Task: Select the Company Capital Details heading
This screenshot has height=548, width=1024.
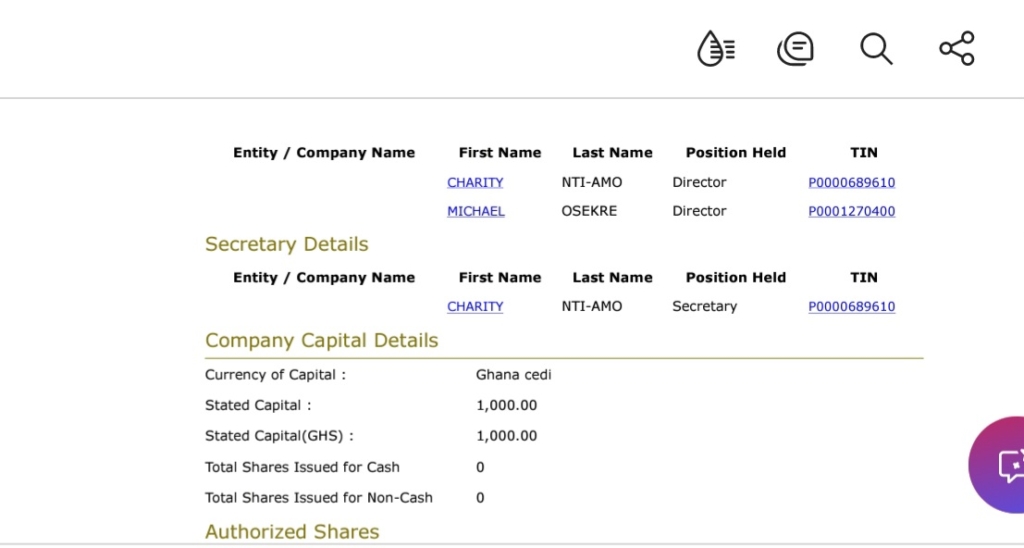Action: (321, 341)
